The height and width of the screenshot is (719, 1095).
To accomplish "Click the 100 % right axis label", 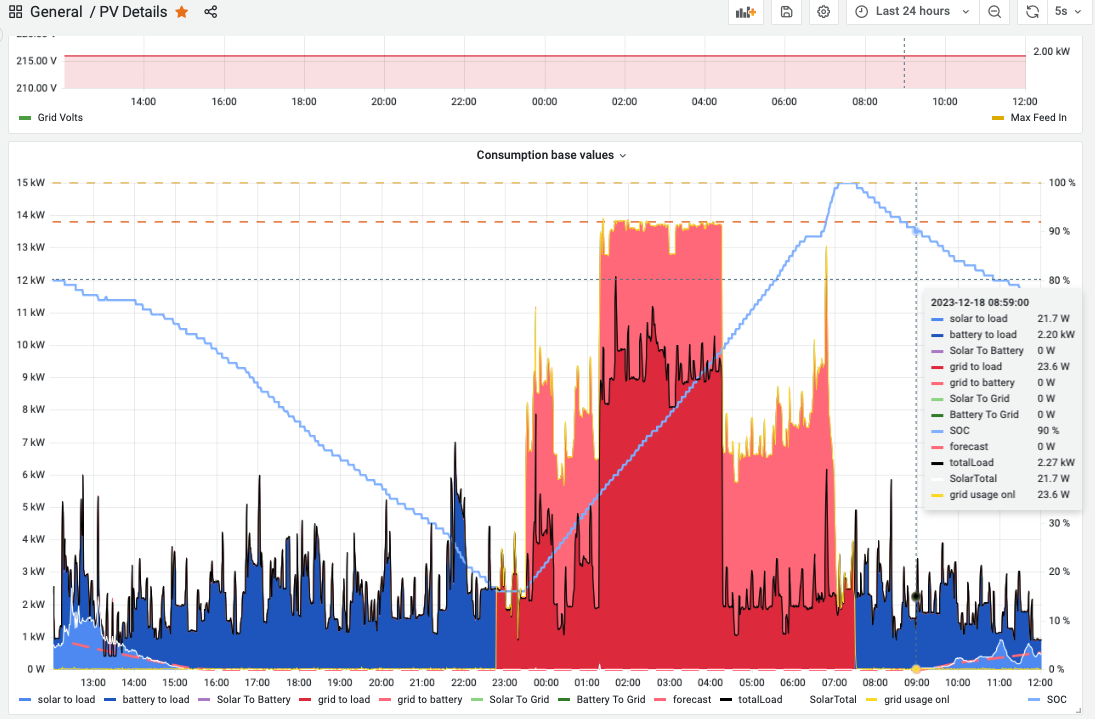I will click(1061, 183).
